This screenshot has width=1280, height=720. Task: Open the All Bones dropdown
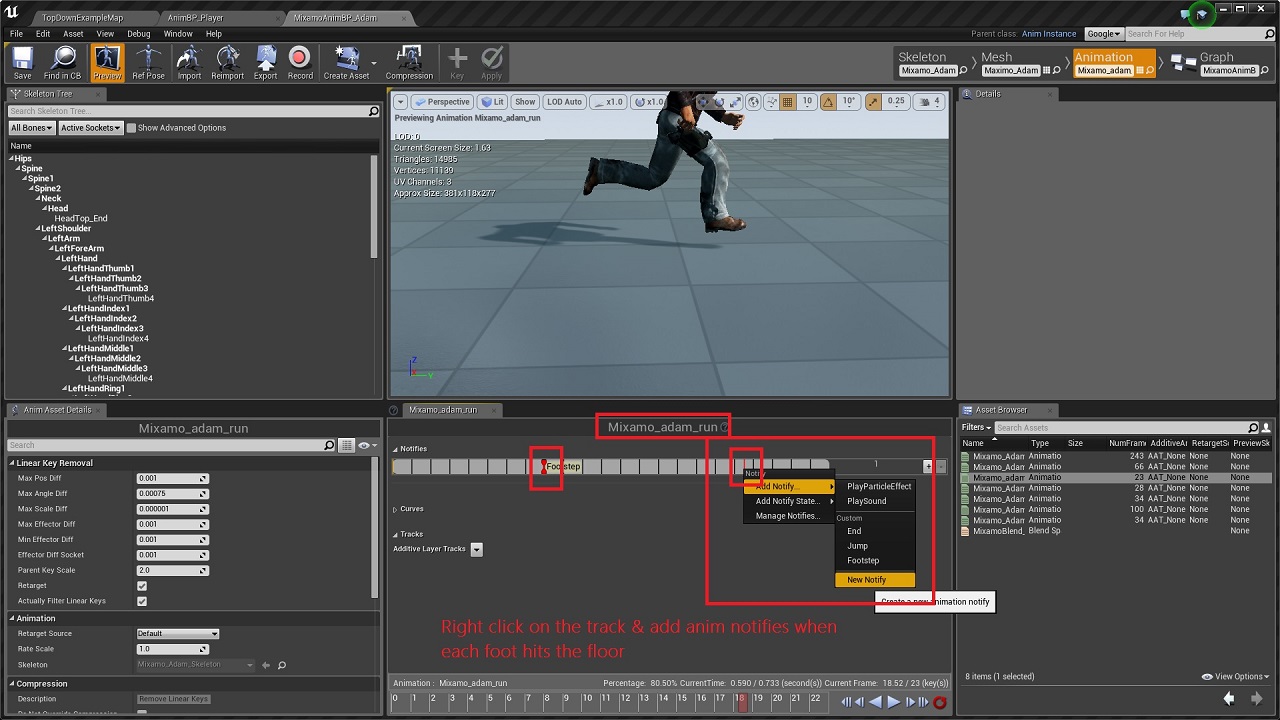click(x=31, y=128)
